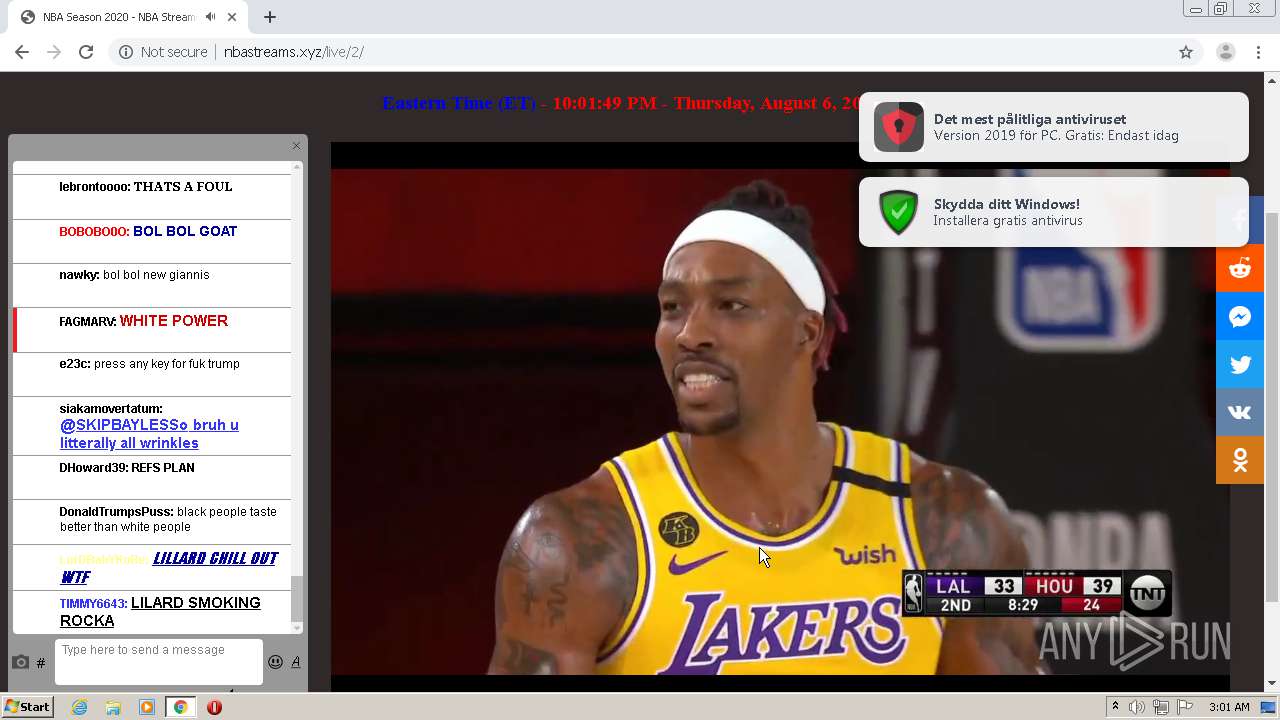The height and width of the screenshot is (720, 1280).
Task: Share stream via Messenger
Action: 1240,316
